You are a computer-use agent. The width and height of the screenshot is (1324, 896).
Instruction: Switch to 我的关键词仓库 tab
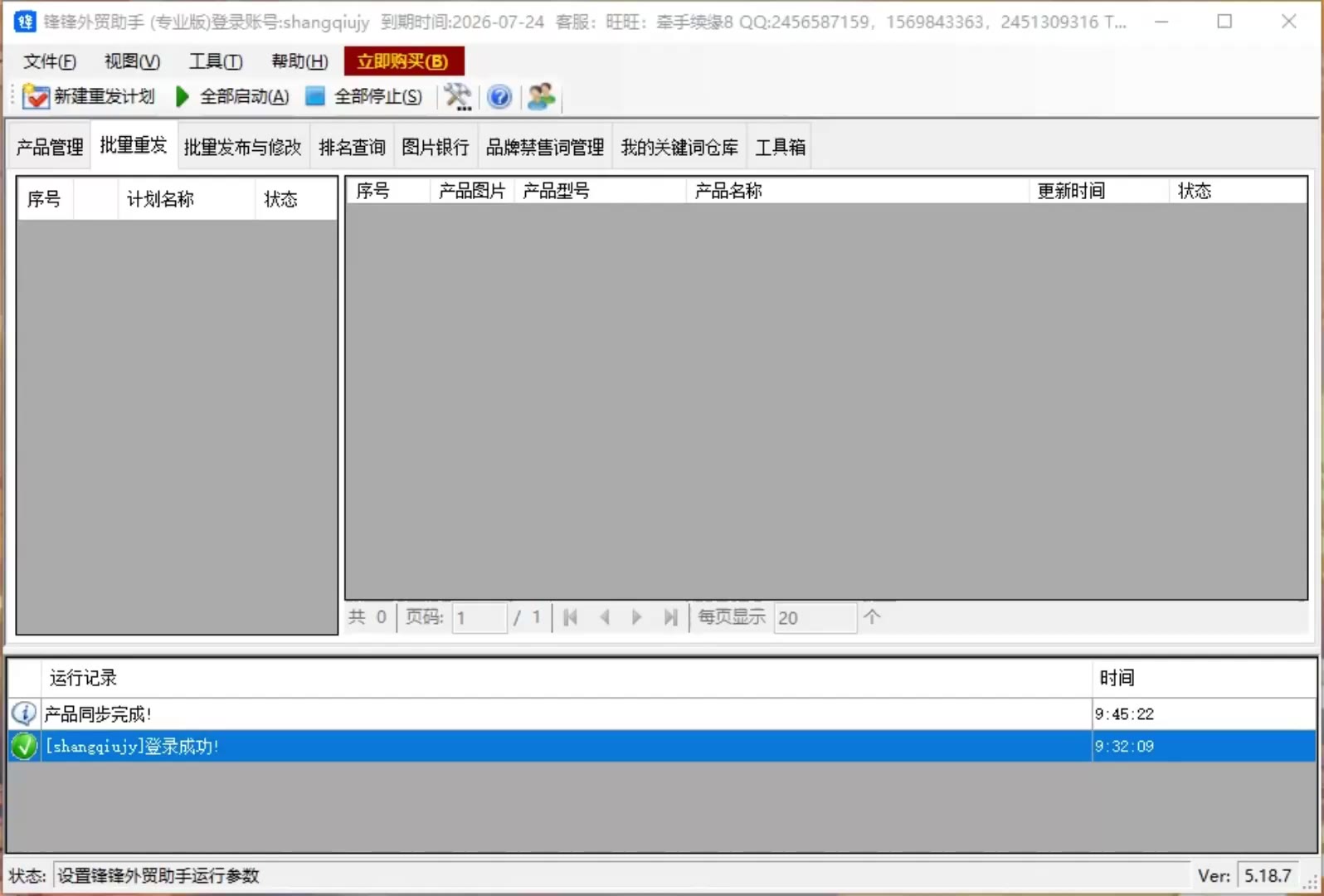coord(679,147)
